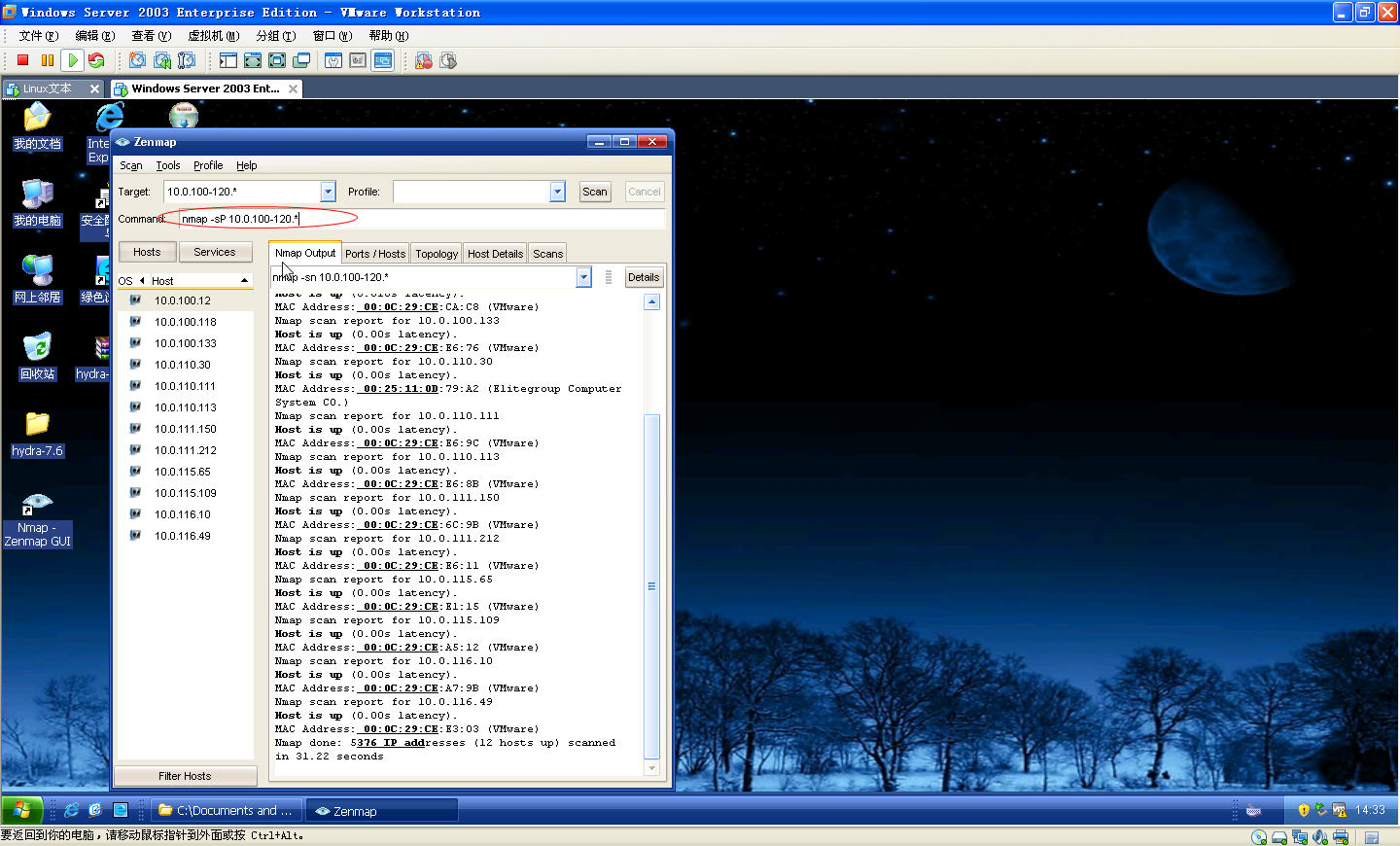Open Zenmap Tools menu

168,165
